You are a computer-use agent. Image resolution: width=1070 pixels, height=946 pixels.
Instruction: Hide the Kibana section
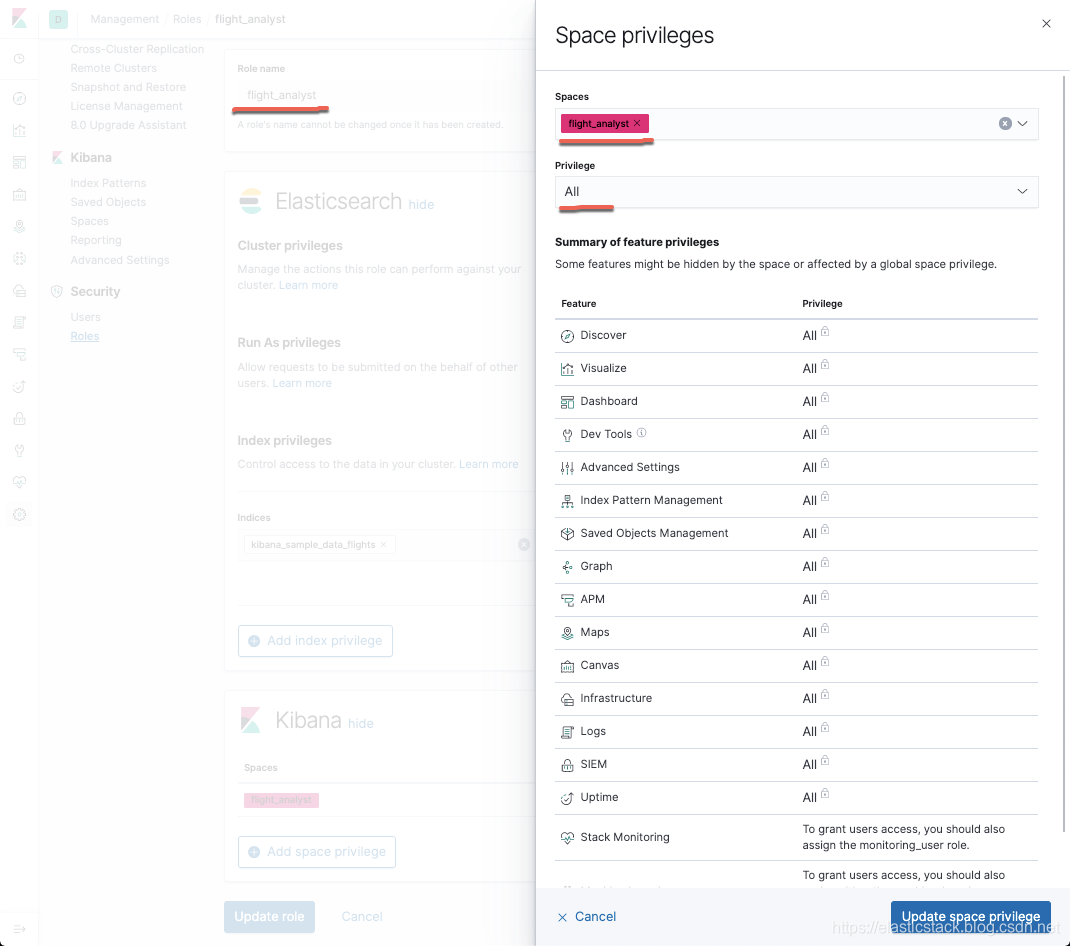(x=360, y=723)
